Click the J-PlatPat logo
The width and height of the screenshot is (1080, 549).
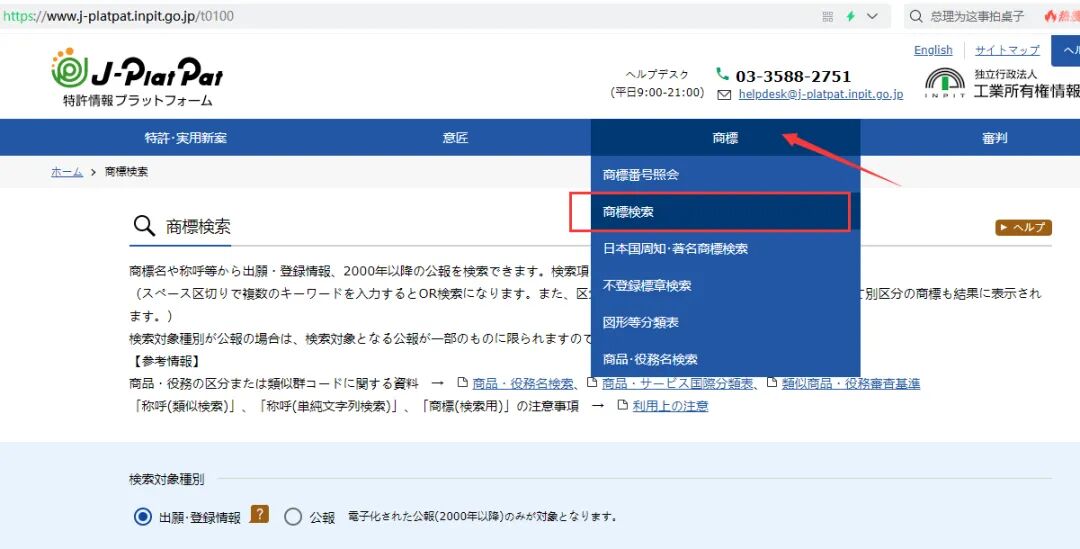click(137, 68)
